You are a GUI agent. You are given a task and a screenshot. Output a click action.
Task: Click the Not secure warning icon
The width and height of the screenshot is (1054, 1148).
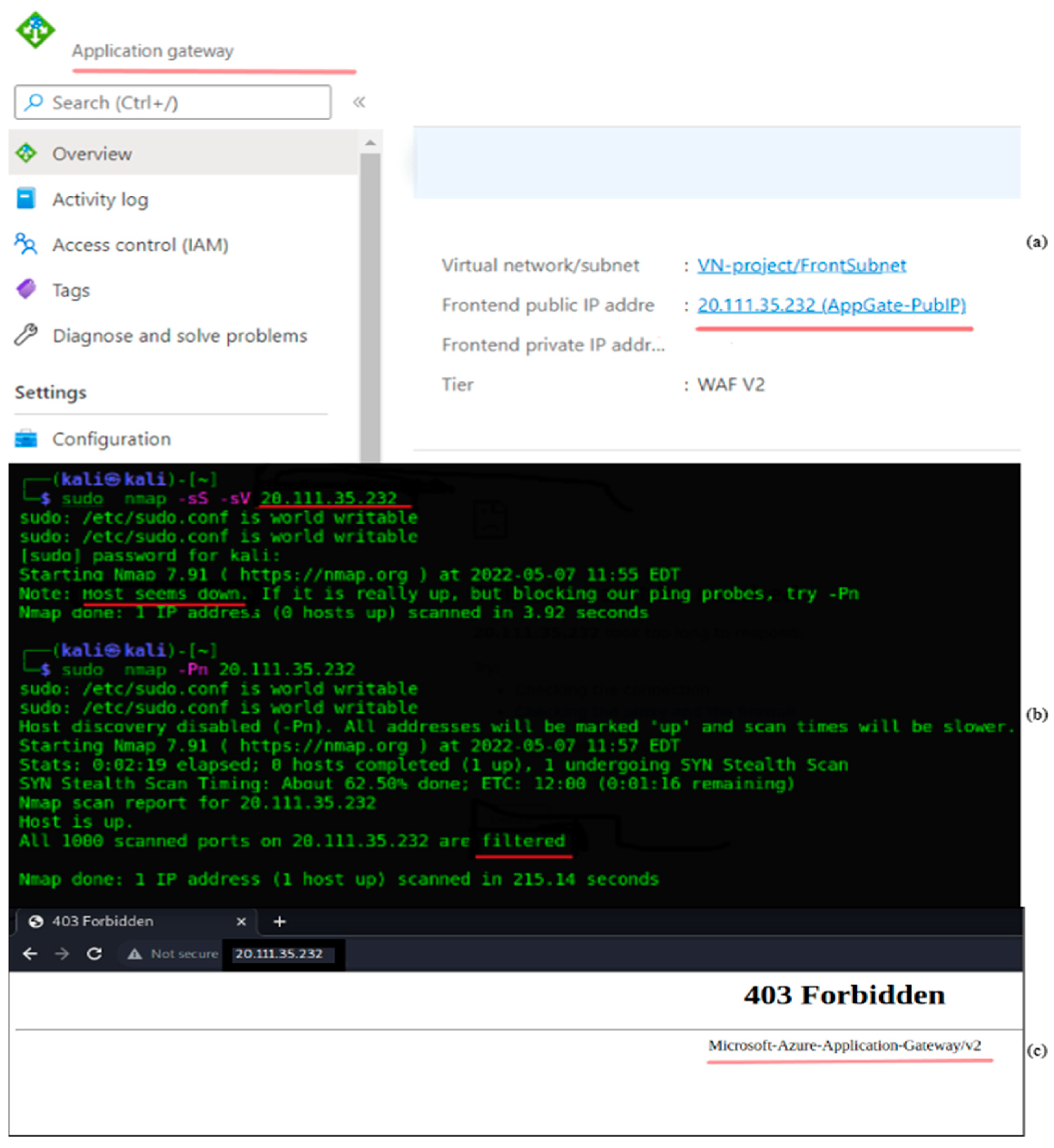coord(135,954)
